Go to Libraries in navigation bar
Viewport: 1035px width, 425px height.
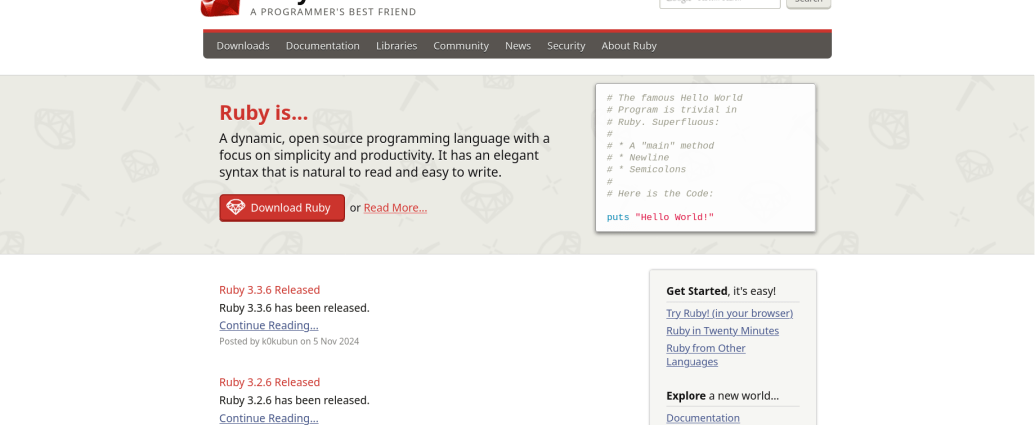[397, 46]
